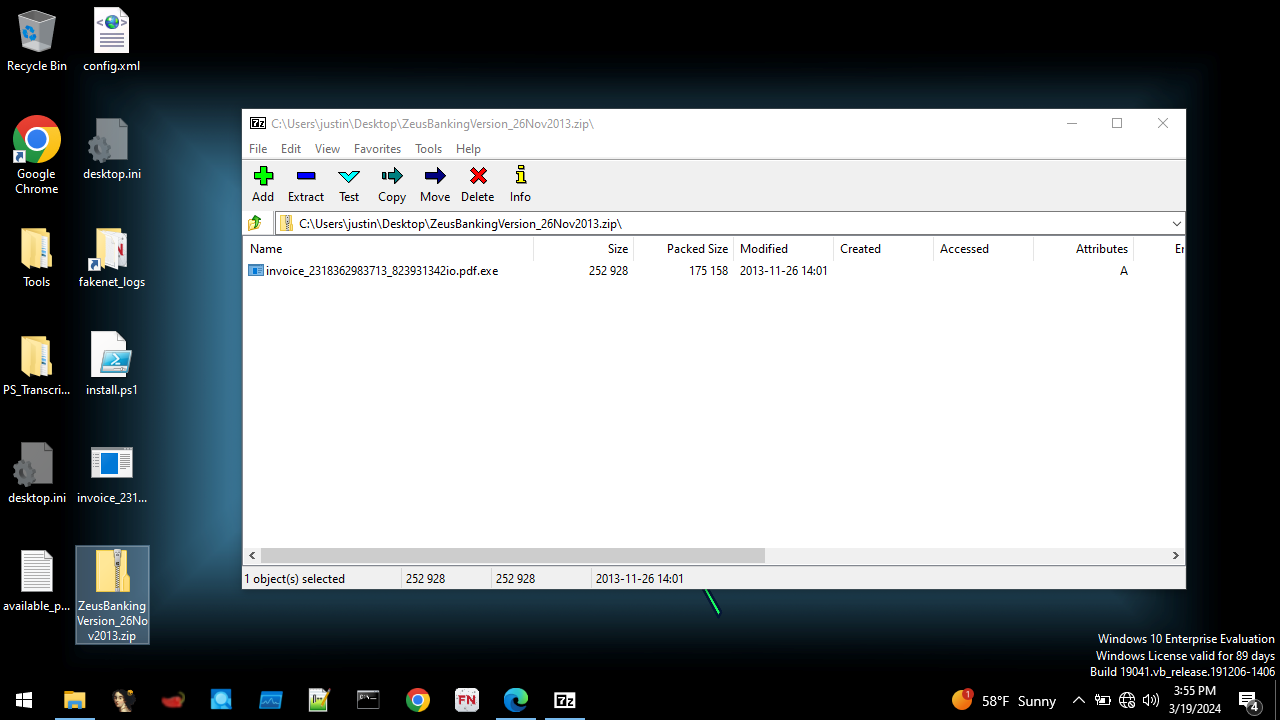Open the Edge browser from taskbar
The image size is (1280, 720).
[x=515, y=700]
